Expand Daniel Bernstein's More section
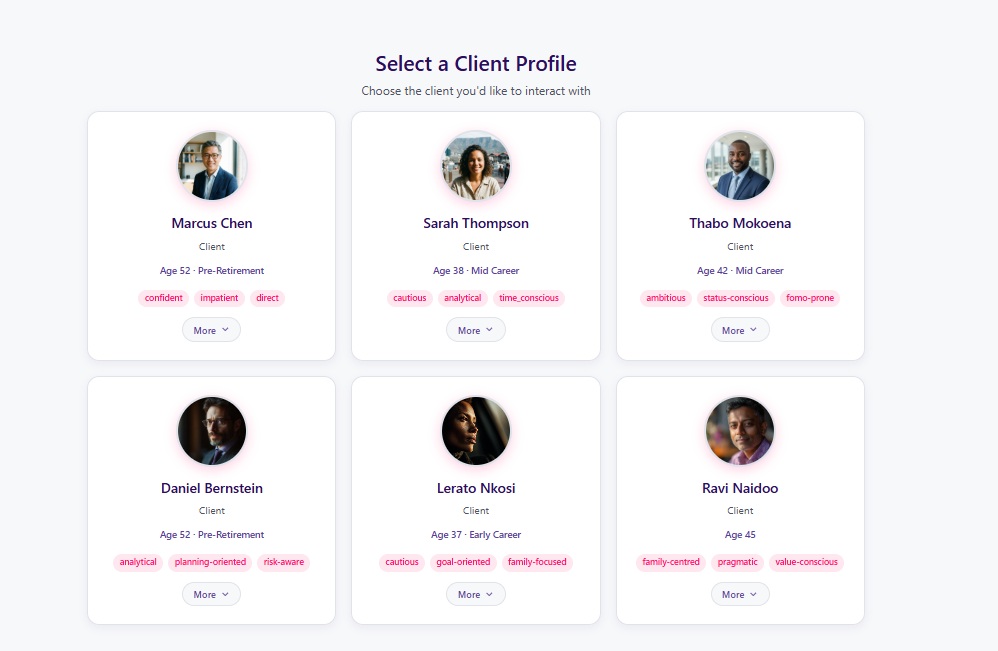 pos(211,593)
